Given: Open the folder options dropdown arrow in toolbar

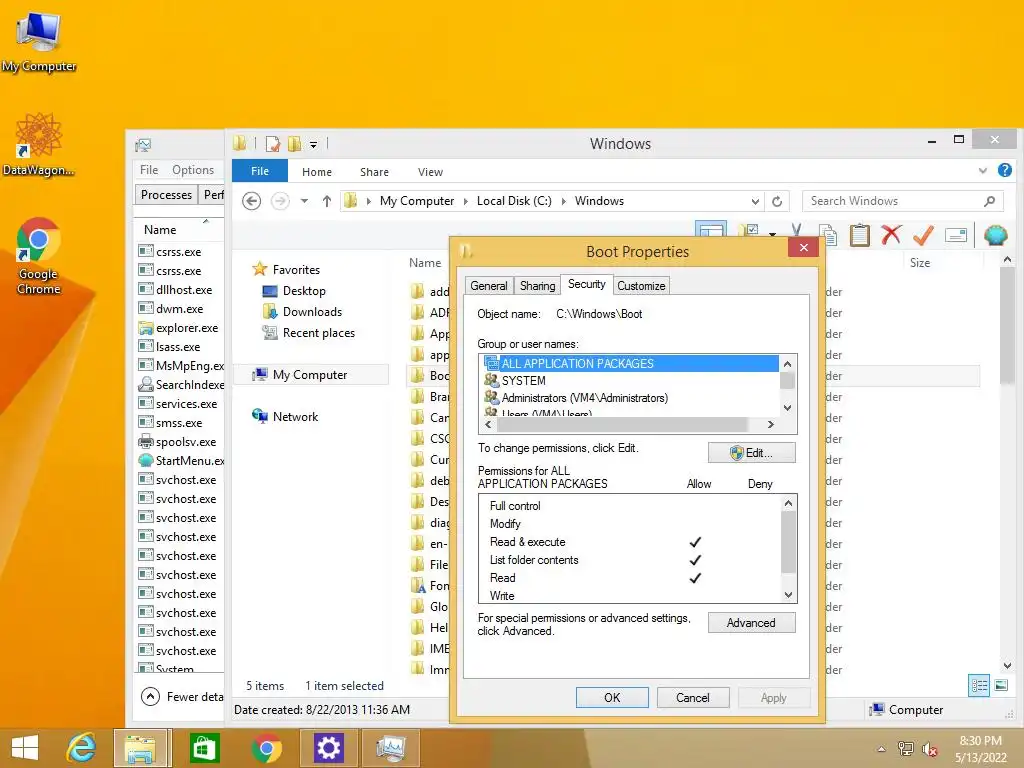Looking at the screenshot, I should (773, 233).
